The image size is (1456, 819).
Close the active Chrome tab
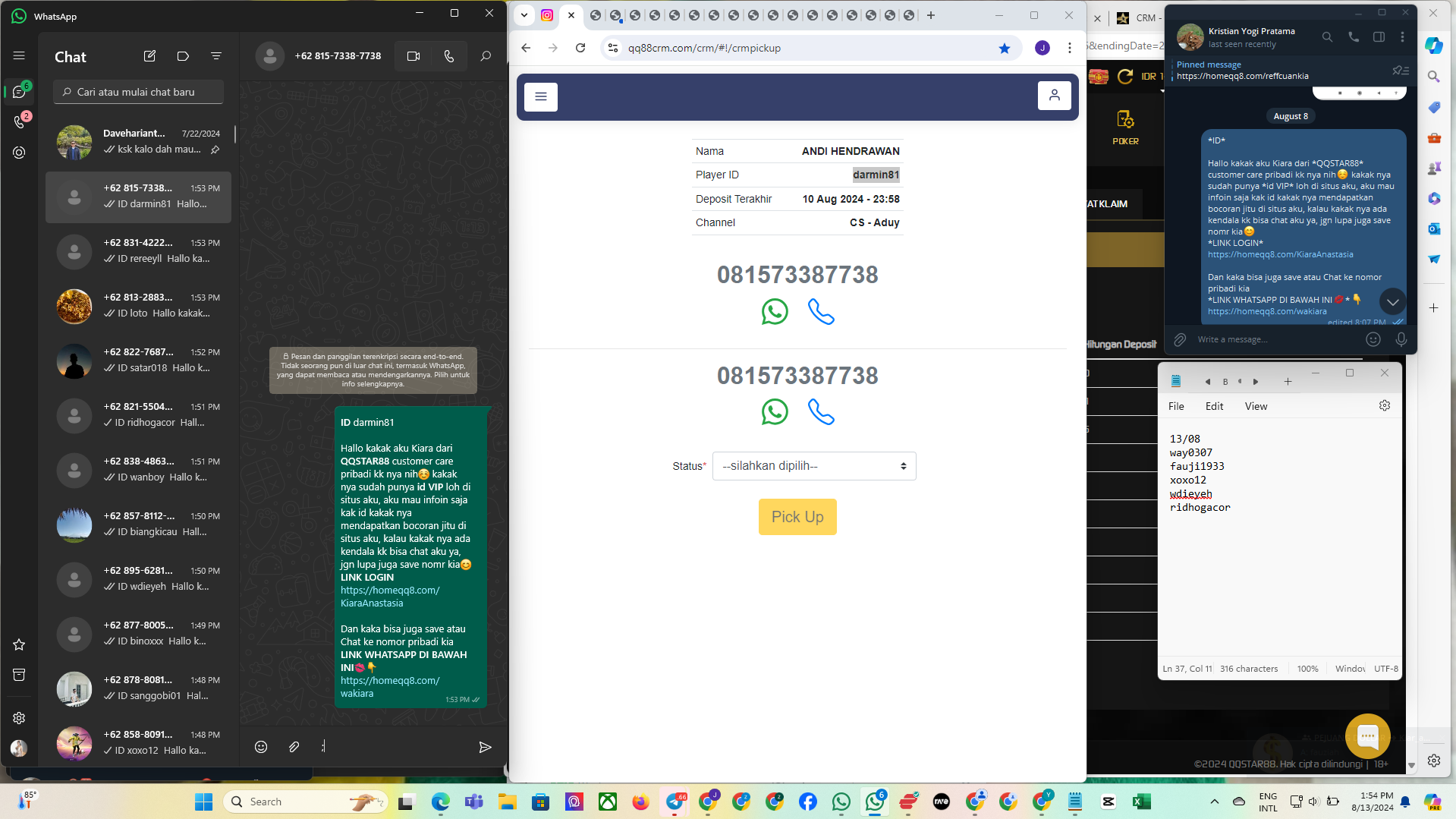point(571,15)
